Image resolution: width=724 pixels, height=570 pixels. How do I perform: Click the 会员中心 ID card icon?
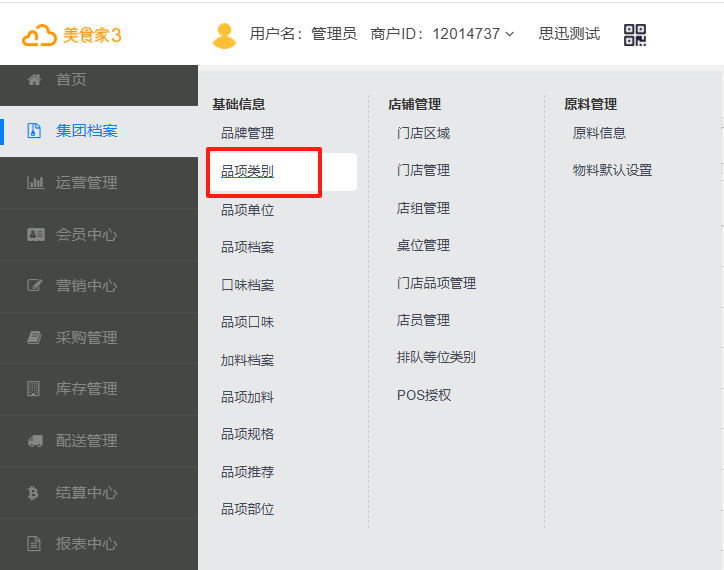tap(35, 235)
